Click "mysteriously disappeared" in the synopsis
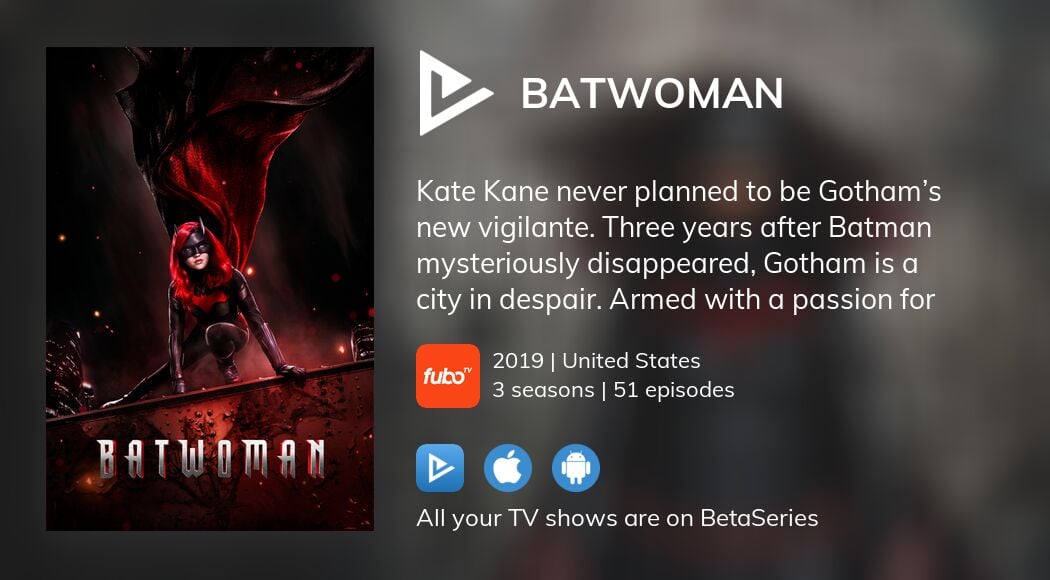1050x580 pixels. [x=586, y=265]
